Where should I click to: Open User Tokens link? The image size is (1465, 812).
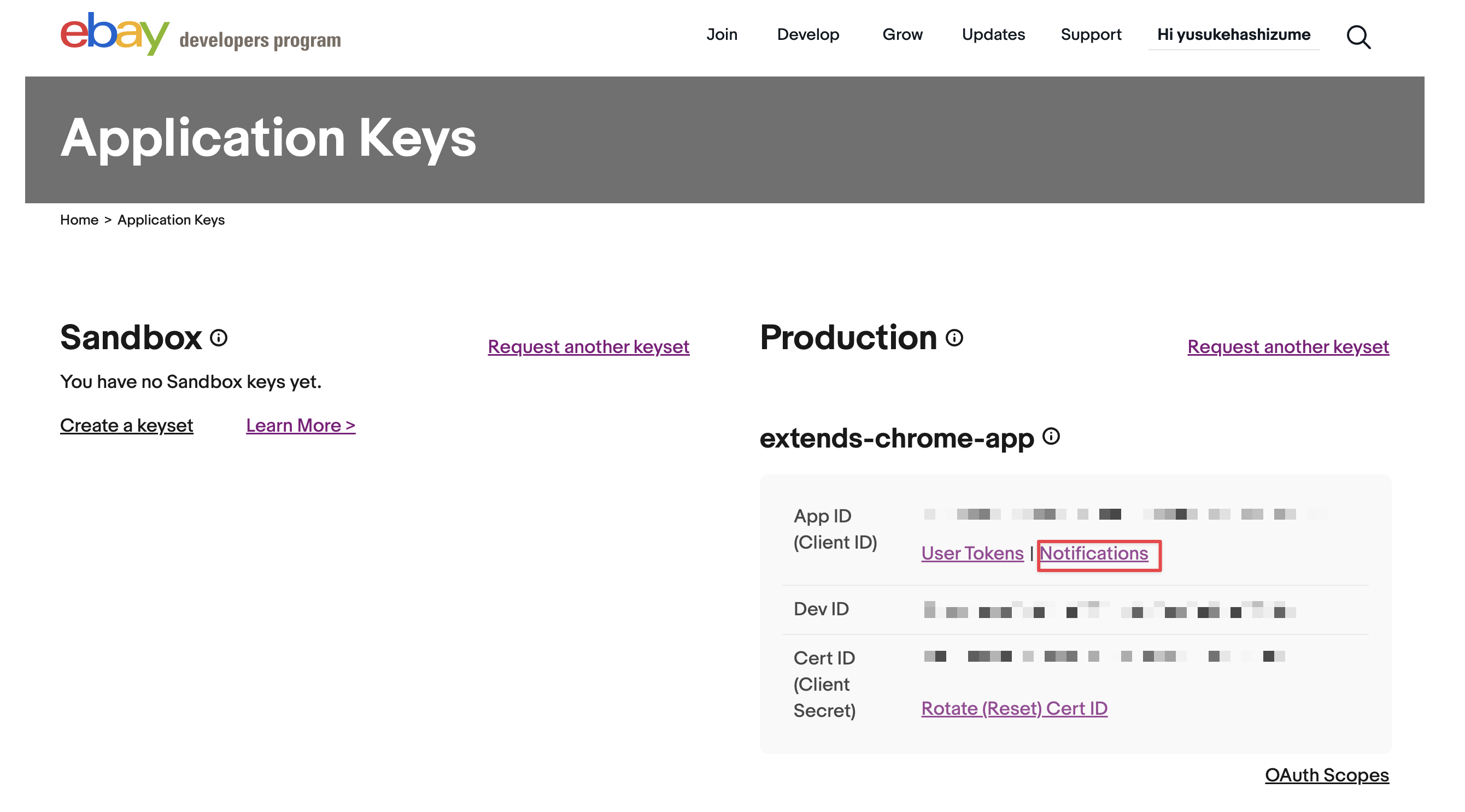point(972,554)
